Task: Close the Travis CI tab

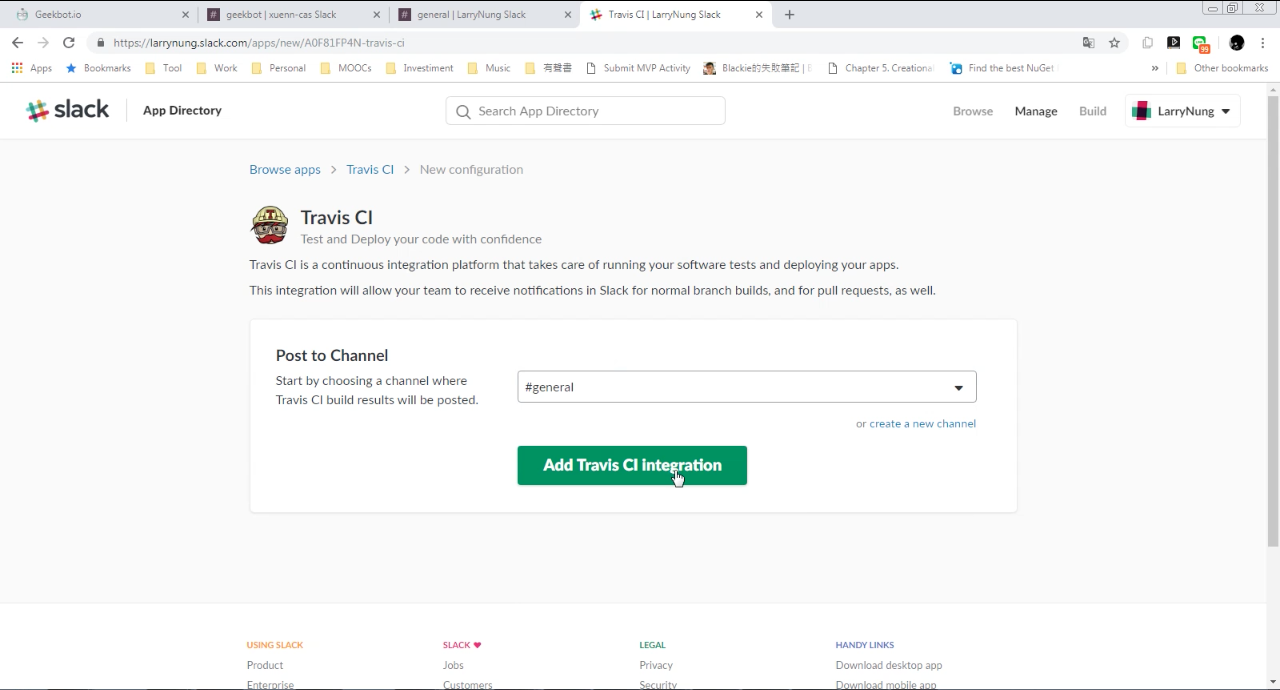Action: [759, 15]
